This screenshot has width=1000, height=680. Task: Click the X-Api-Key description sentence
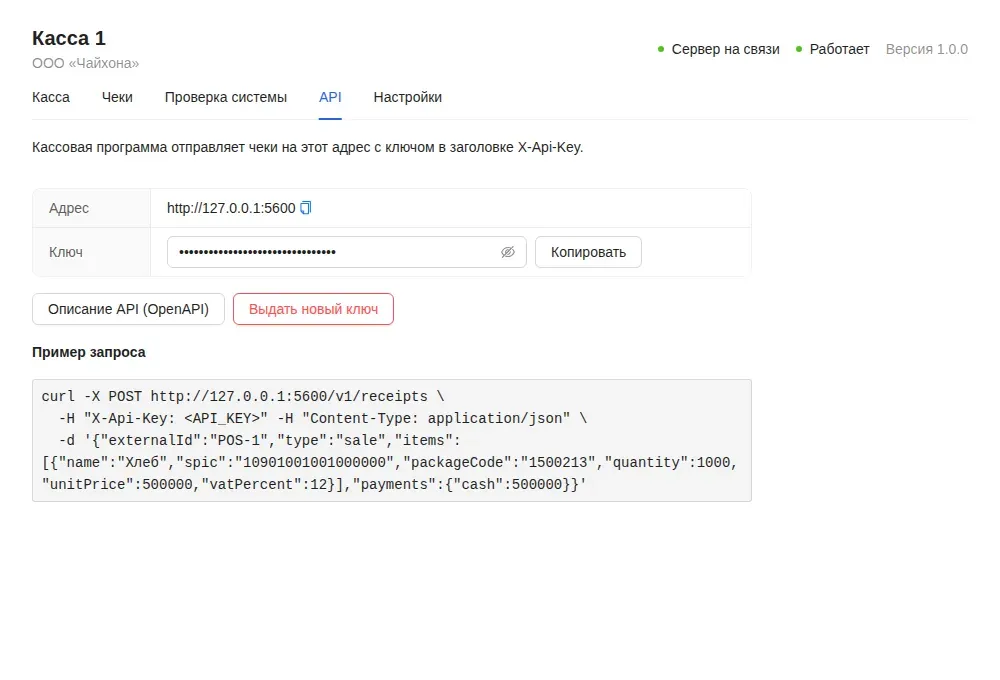pos(307,147)
